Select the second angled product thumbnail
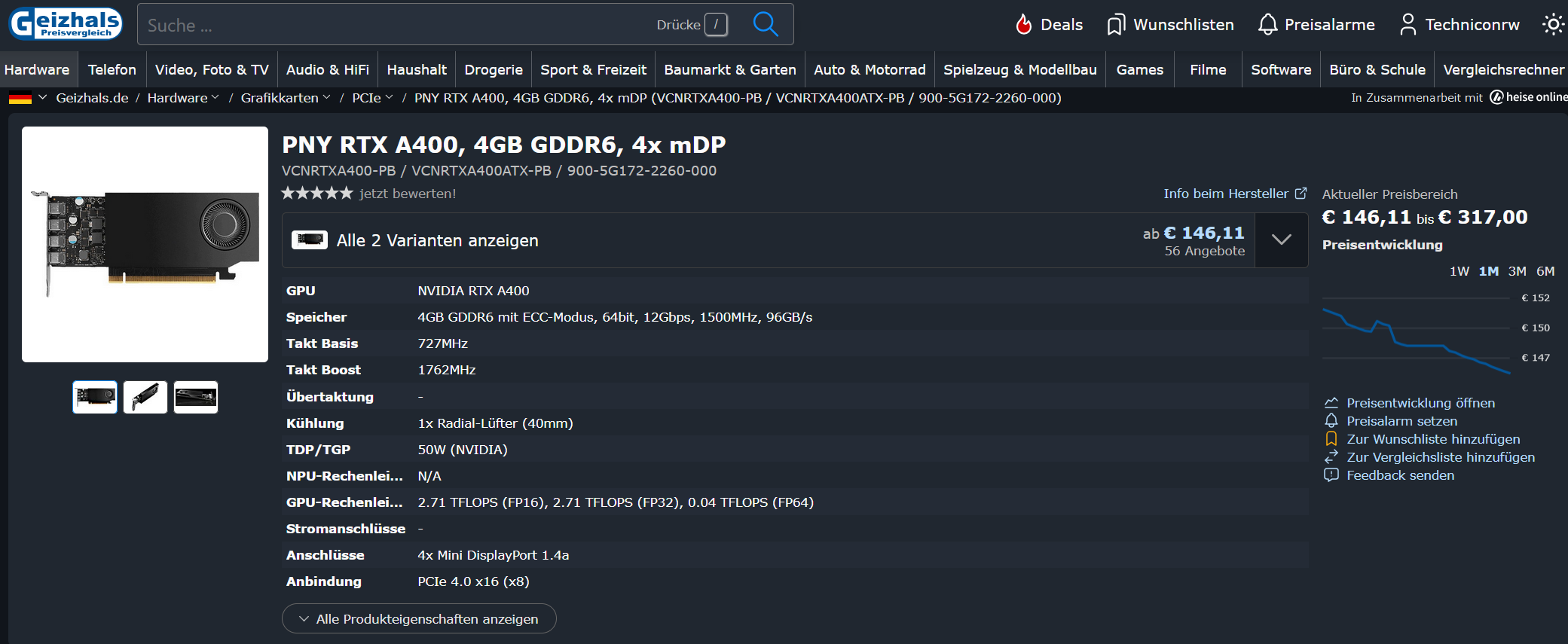 (x=145, y=397)
